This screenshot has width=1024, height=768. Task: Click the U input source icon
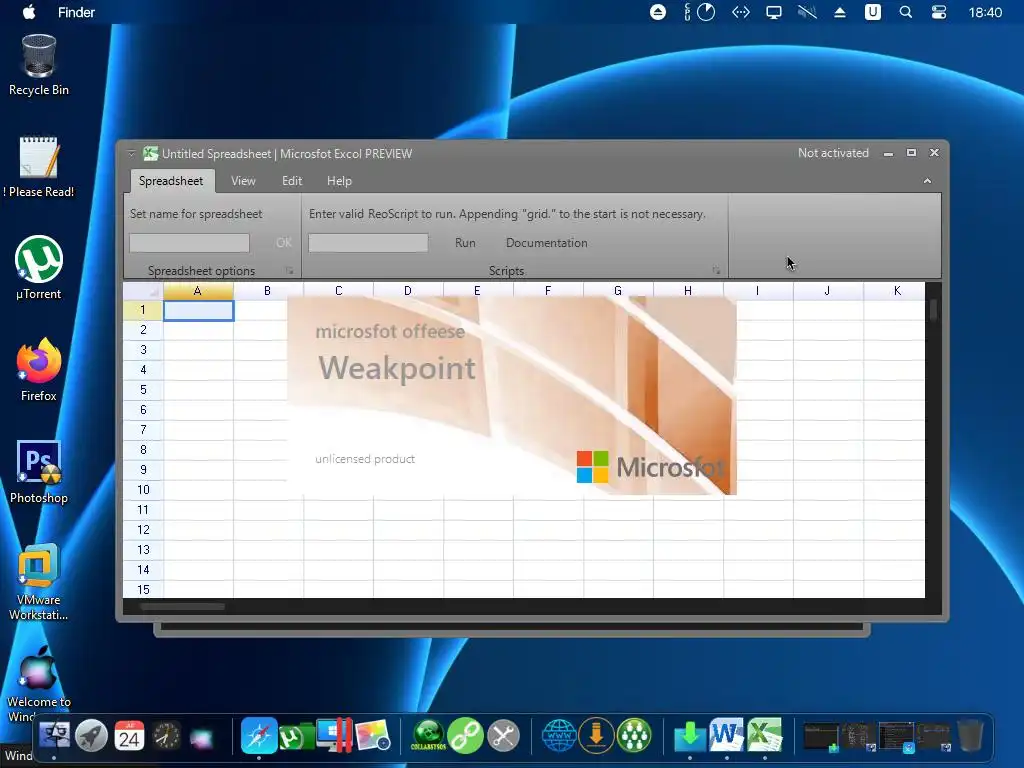[872, 12]
